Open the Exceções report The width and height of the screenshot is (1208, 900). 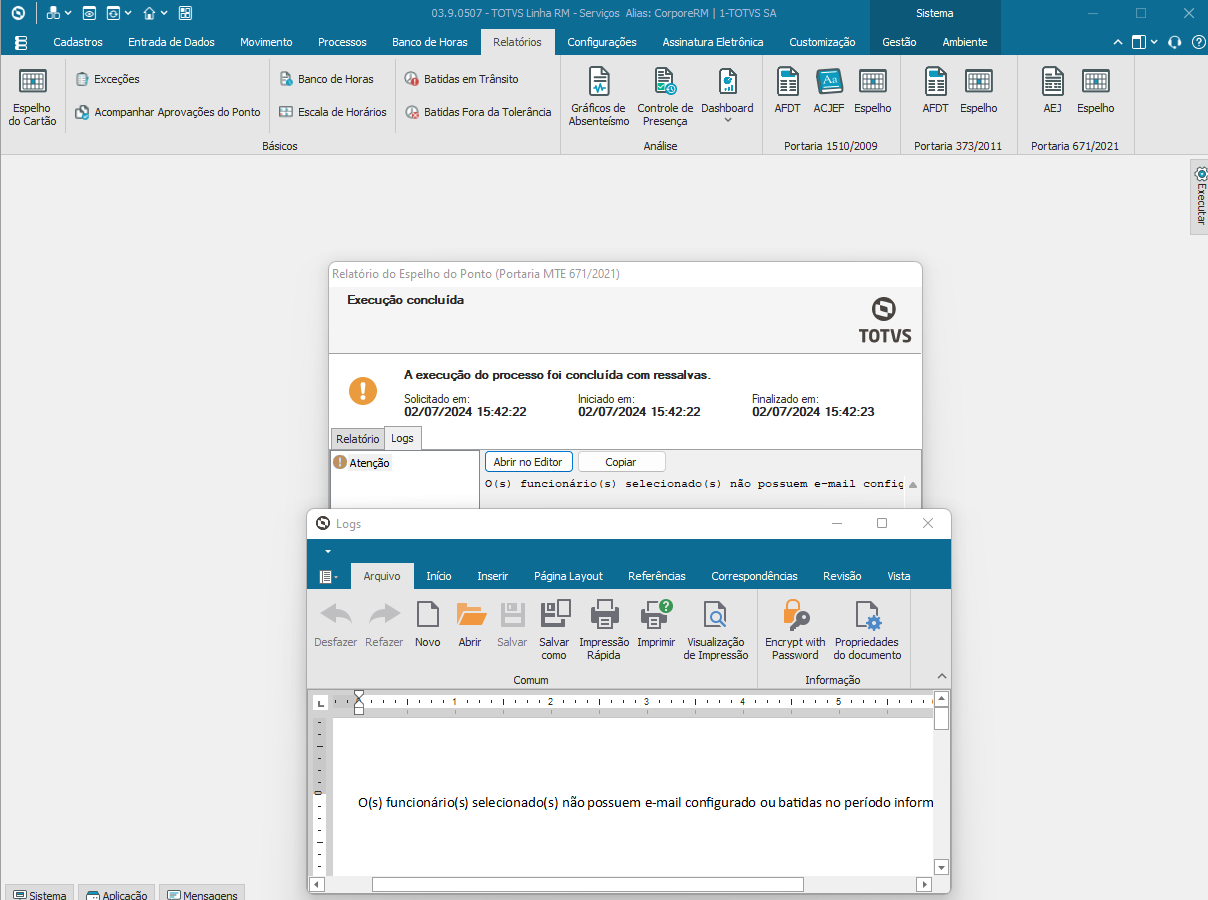pyautogui.click(x=108, y=79)
